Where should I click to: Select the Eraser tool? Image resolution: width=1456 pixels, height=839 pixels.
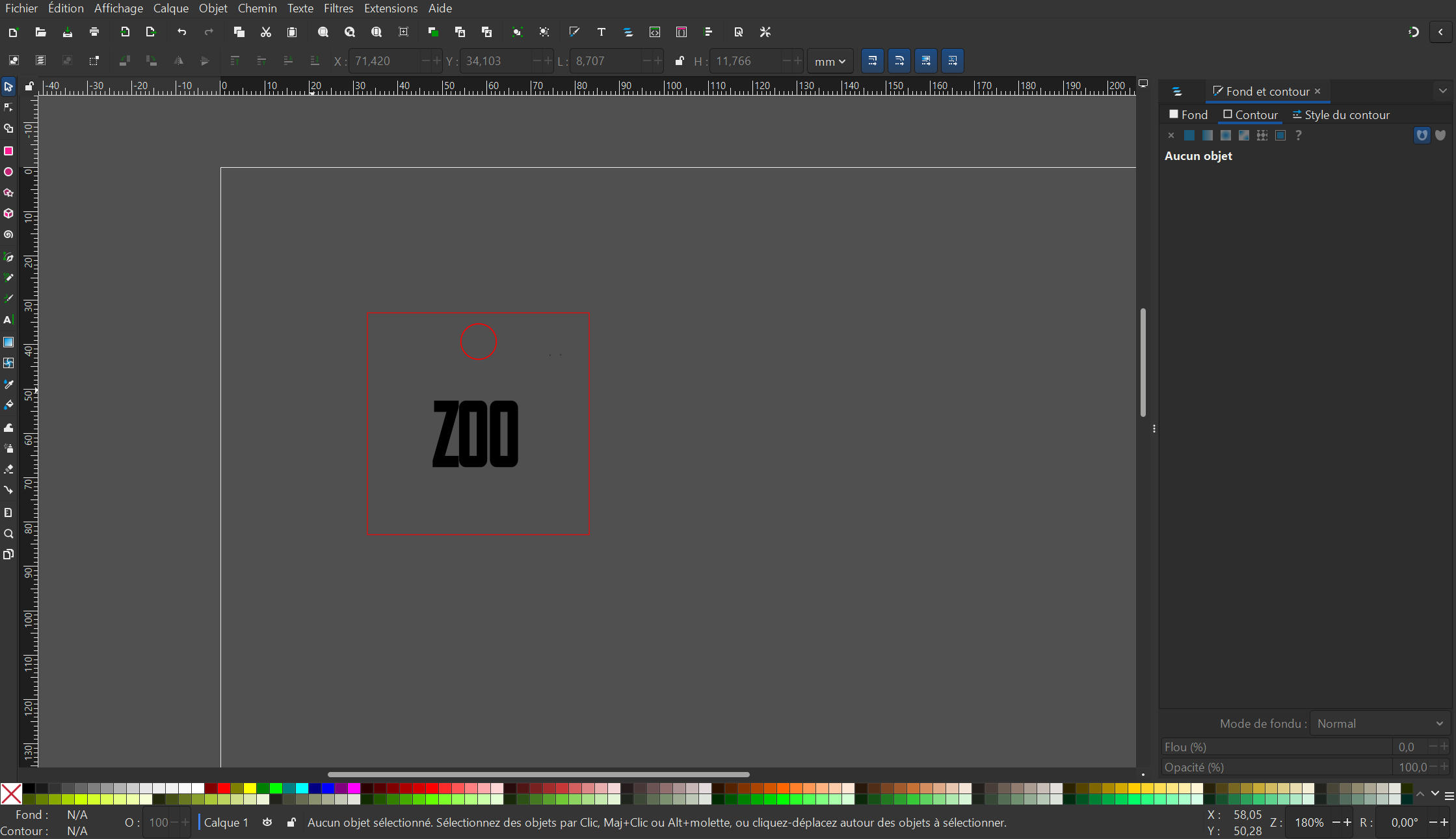pos(8,469)
